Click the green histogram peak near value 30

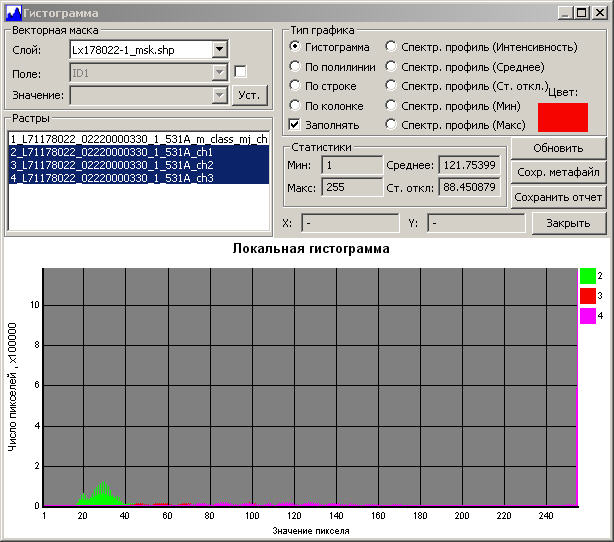point(103,493)
